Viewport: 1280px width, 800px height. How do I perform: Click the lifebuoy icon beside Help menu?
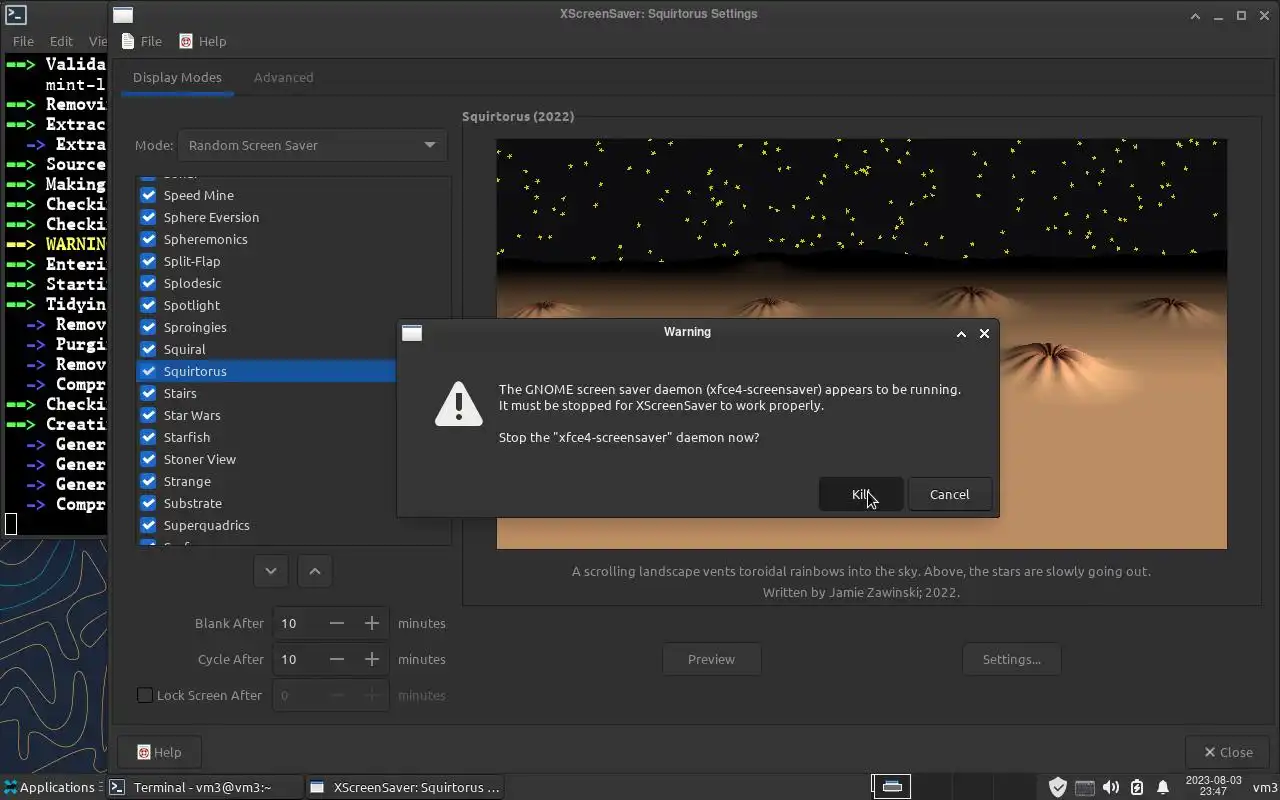[186, 41]
